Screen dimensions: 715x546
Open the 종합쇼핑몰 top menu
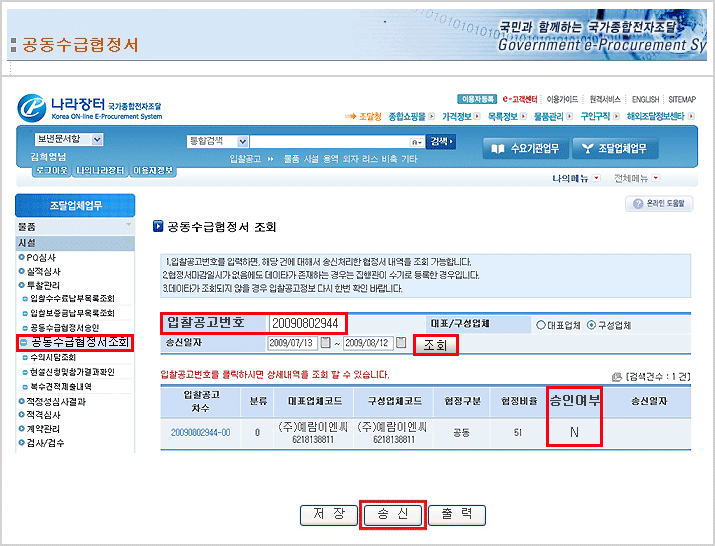point(411,116)
